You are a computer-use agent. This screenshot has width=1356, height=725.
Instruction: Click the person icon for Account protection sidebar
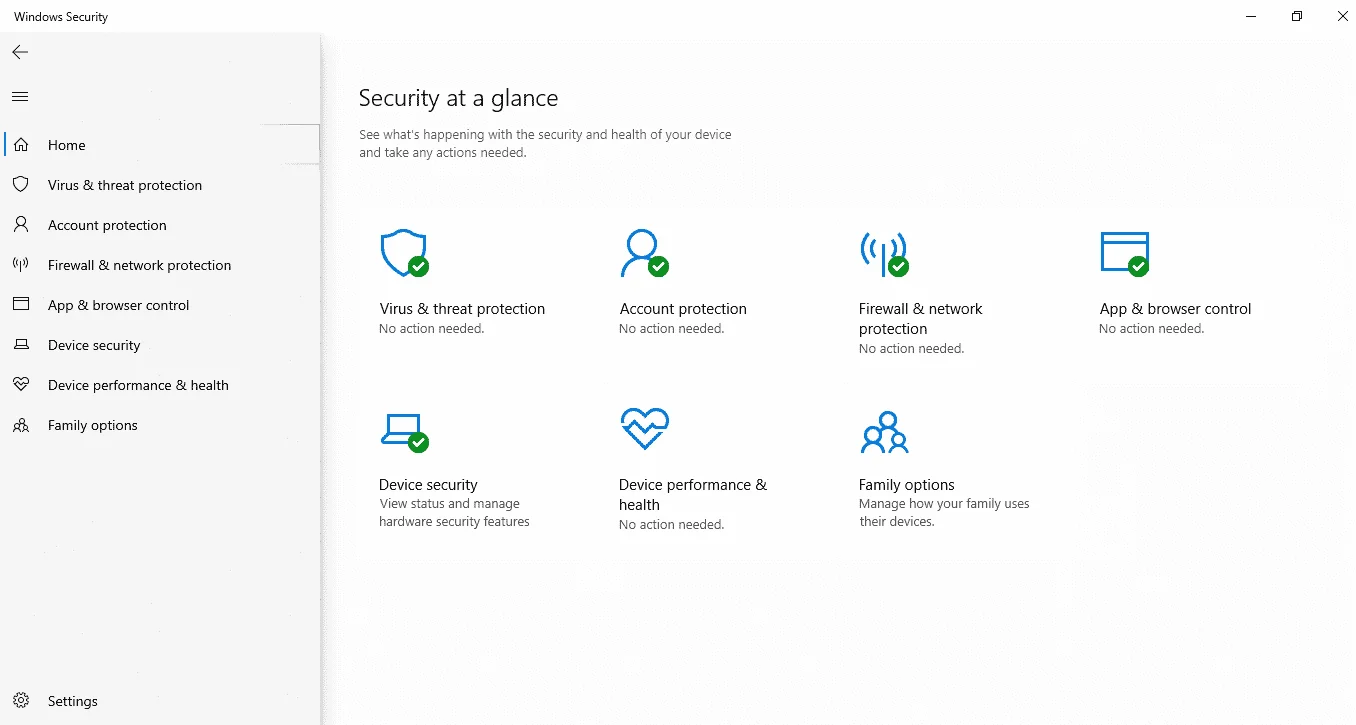coord(21,225)
